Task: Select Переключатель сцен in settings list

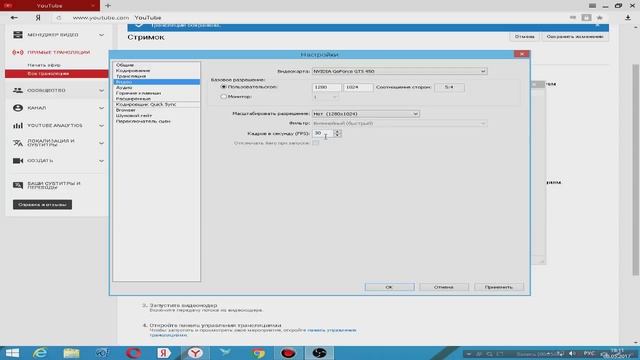Action: tap(143, 121)
